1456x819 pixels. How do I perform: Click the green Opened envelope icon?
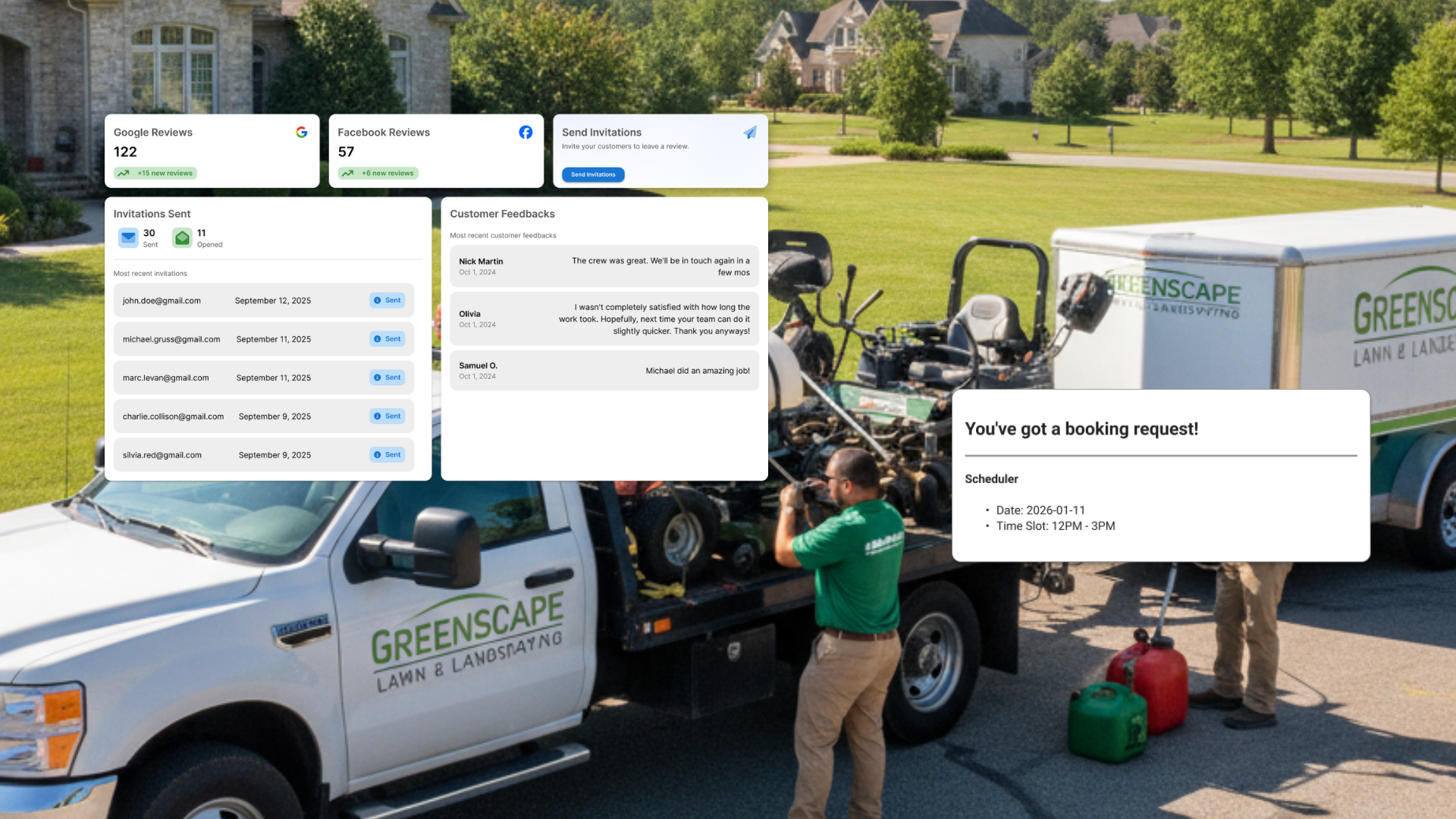click(x=182, y=237)
